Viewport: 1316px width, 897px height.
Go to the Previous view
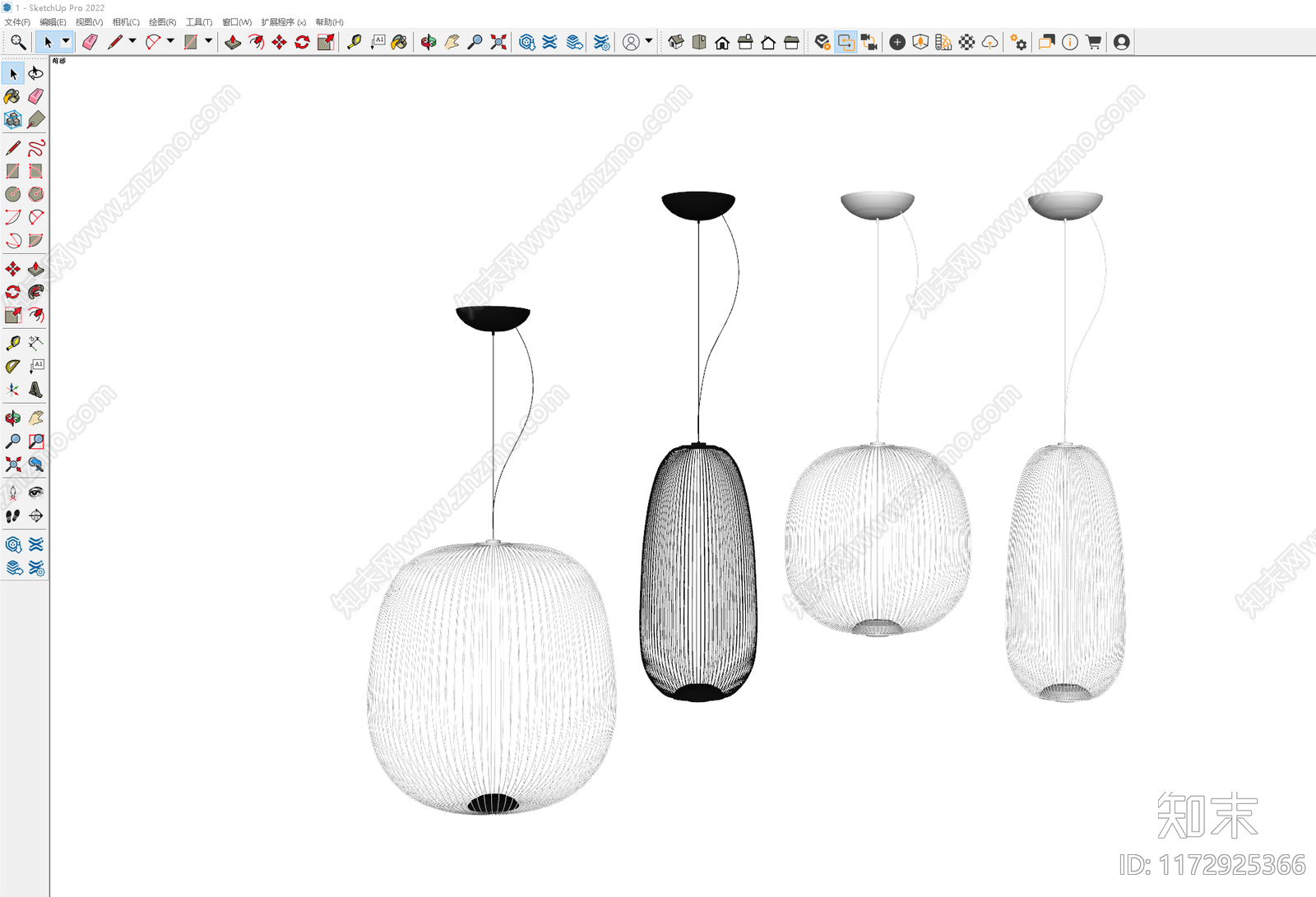tap(35, 465)
